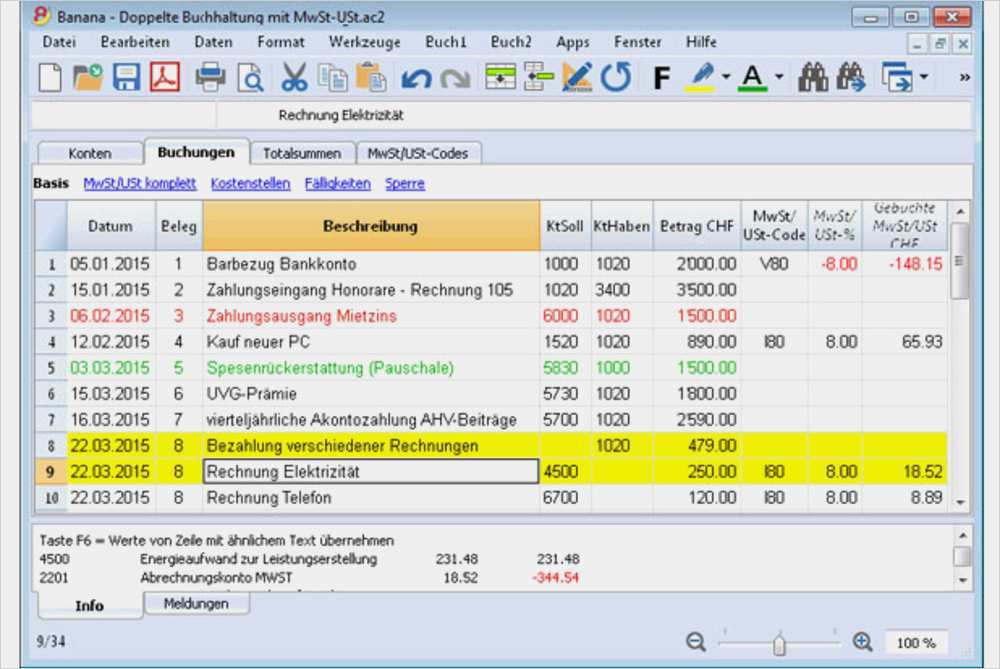The height and width of the screenshot is (669, 1000).
Task: Export to PDF using the toolbar icon
Action: coord(164,77)
